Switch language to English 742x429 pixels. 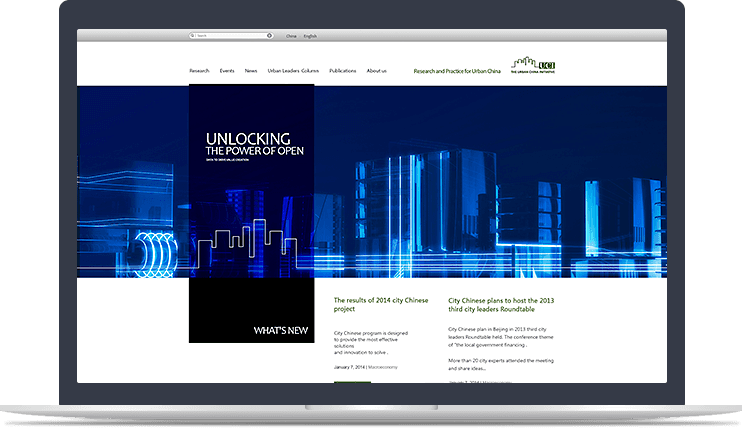pos(310,35)
